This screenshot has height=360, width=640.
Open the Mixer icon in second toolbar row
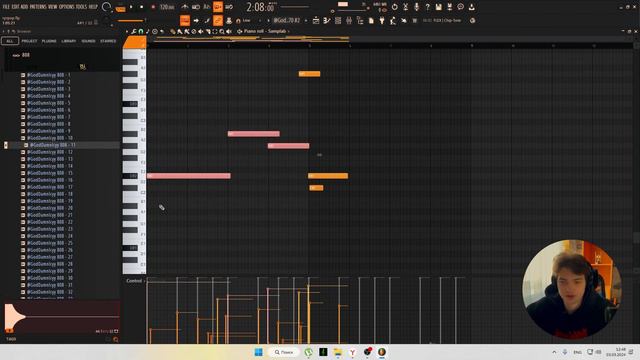click(349, 20)
